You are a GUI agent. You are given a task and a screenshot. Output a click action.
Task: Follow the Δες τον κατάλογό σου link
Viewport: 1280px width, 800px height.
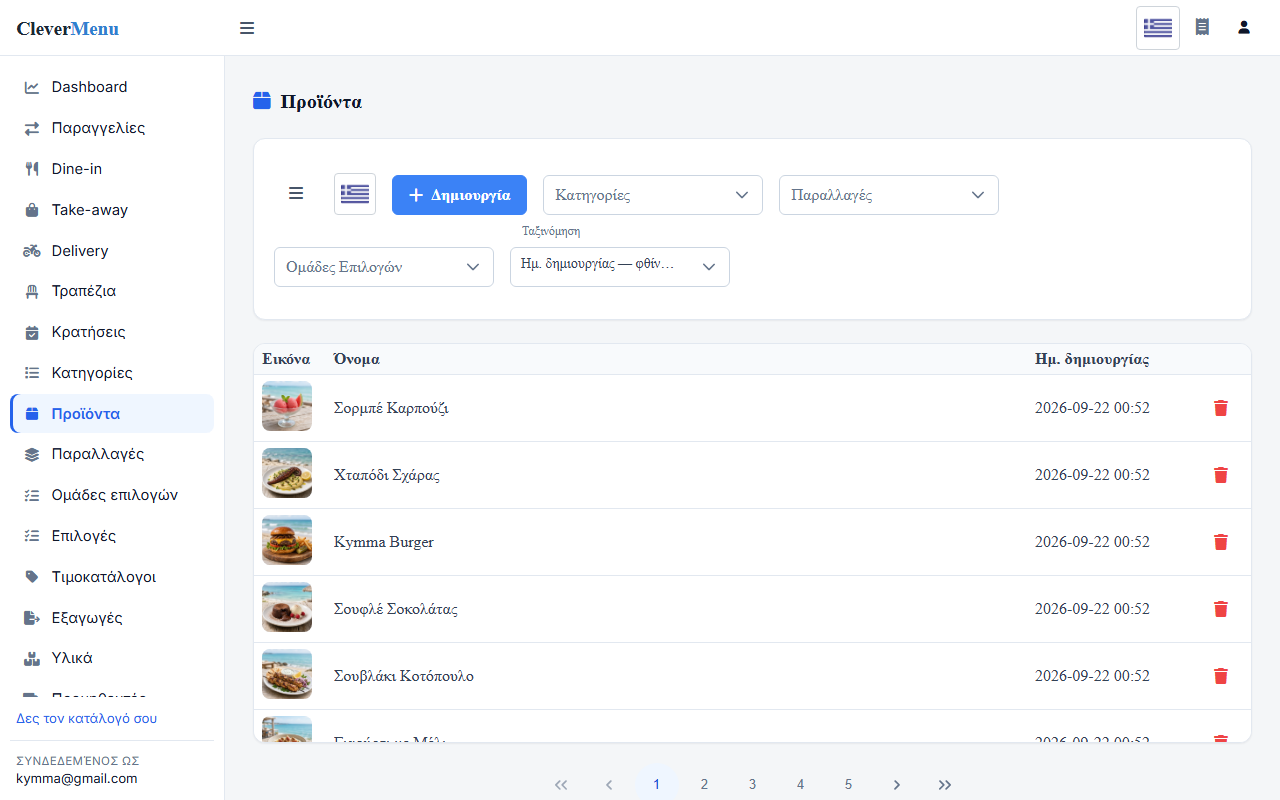coord(87,718)
